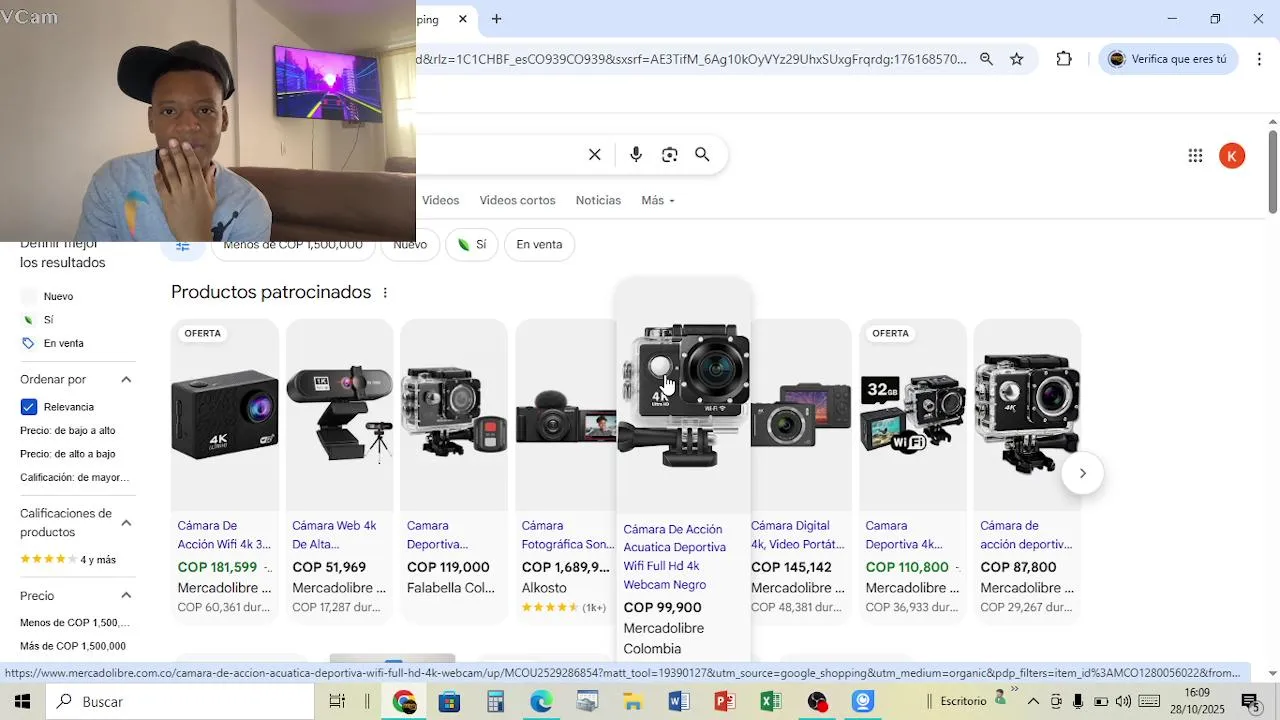
Task: Open Windows Start menu
Action: click(x=22, y=701)
